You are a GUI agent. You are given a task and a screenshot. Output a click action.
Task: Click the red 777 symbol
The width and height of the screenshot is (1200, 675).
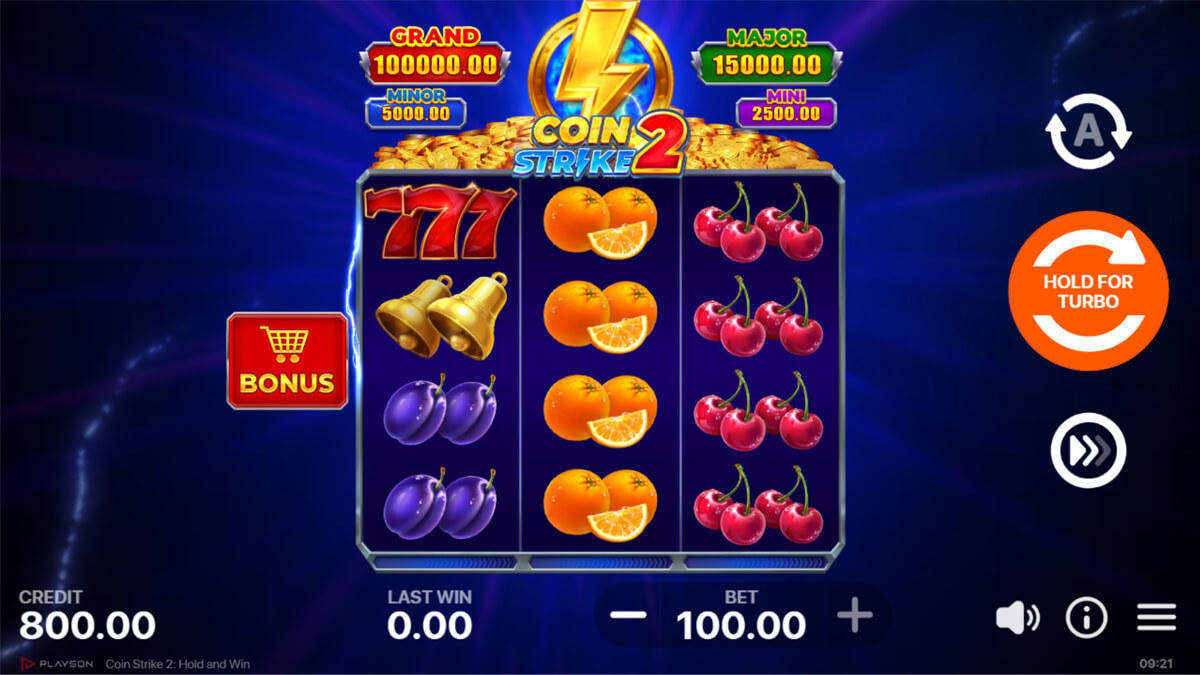(440, 222)
